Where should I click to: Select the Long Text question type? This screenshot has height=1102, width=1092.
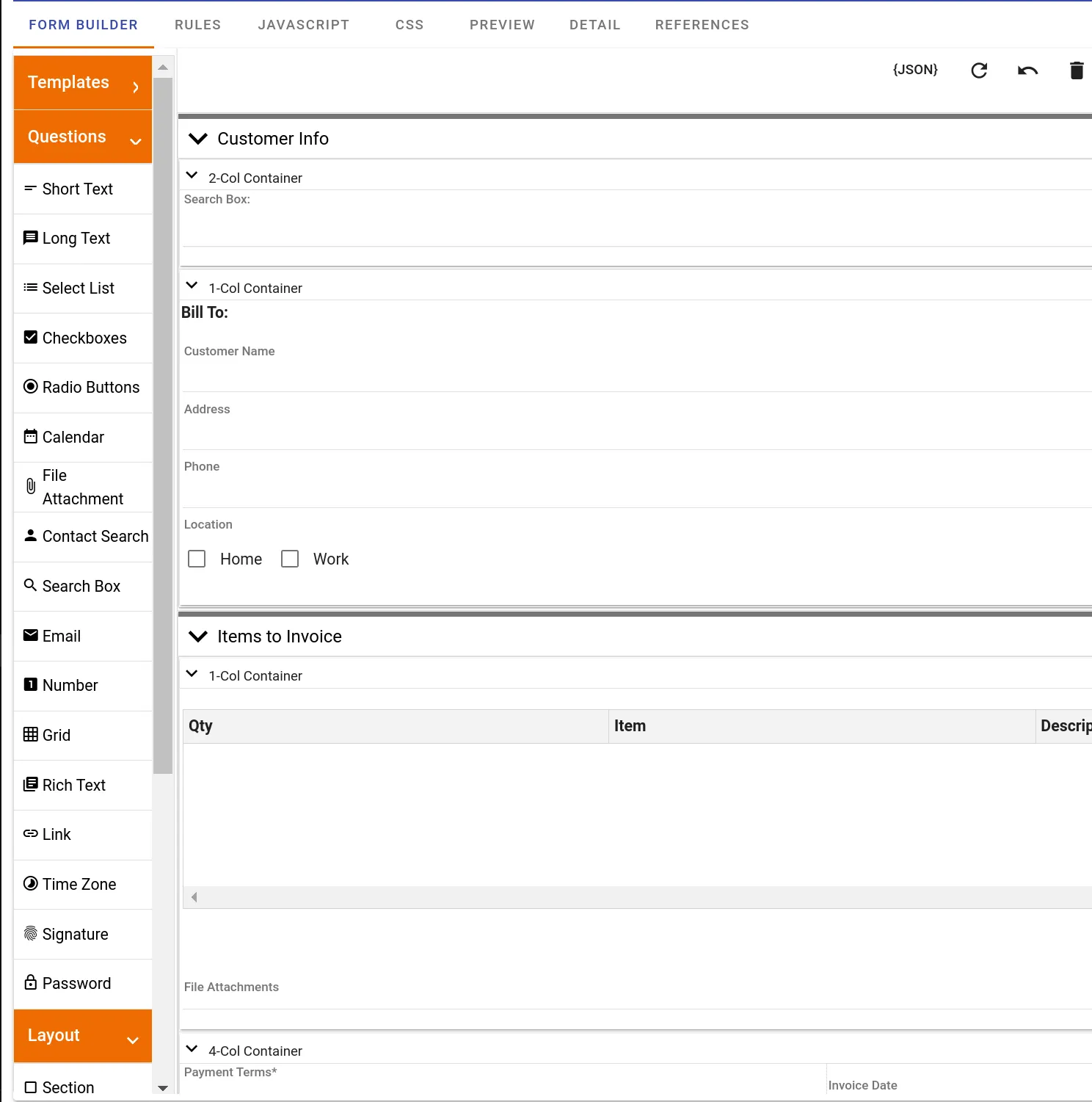coord(76,238)
